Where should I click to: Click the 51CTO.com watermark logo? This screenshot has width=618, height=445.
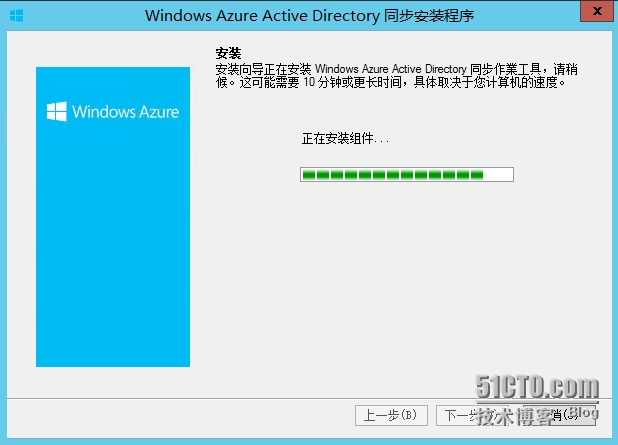point(538,387)
